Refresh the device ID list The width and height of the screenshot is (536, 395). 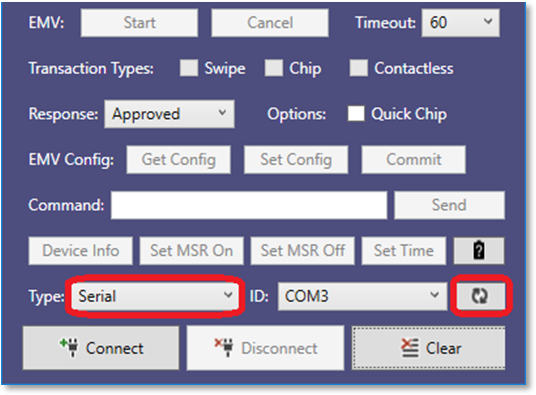(x=480, y=296)
